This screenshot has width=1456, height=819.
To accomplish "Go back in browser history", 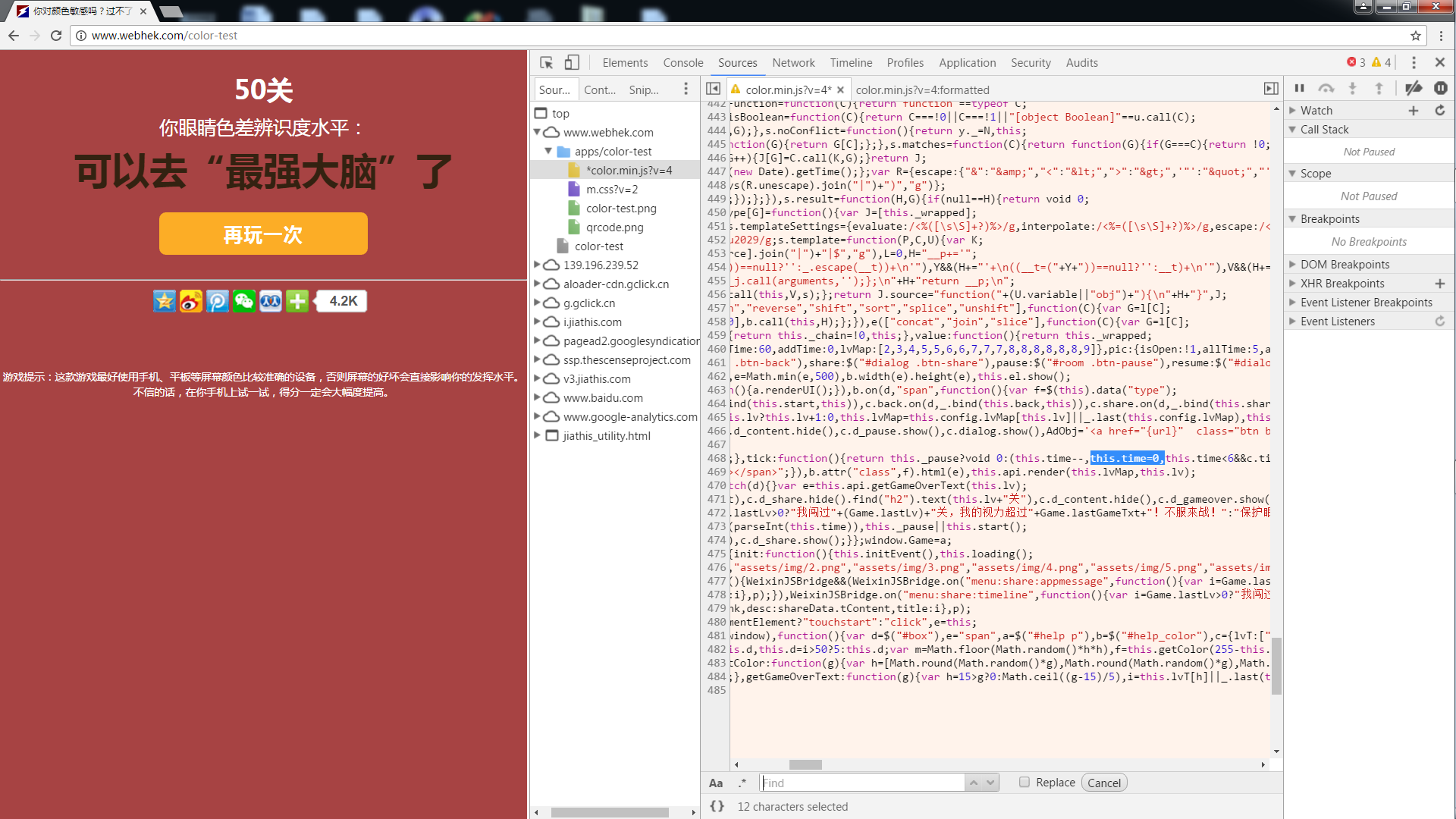I will [14, 36].
